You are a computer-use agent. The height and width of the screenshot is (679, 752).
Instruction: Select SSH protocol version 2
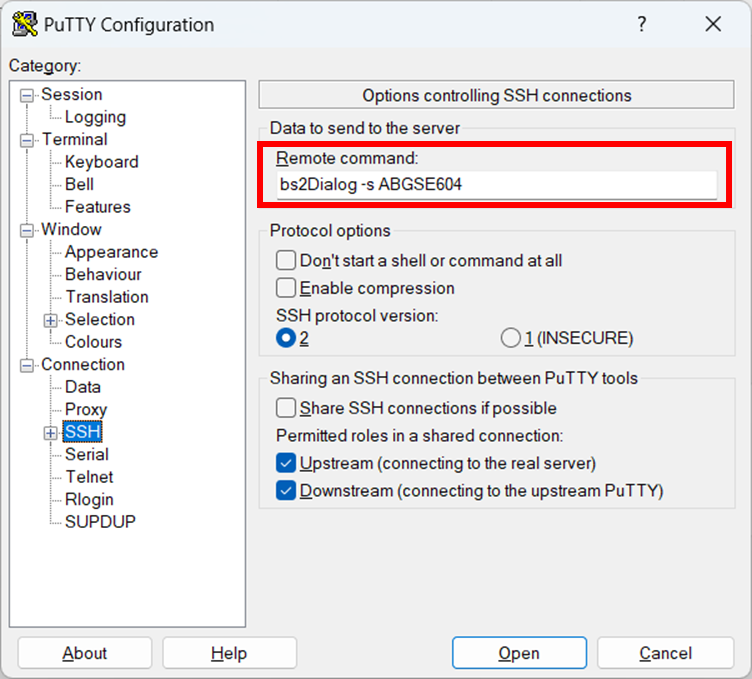[x=286, y=338]
